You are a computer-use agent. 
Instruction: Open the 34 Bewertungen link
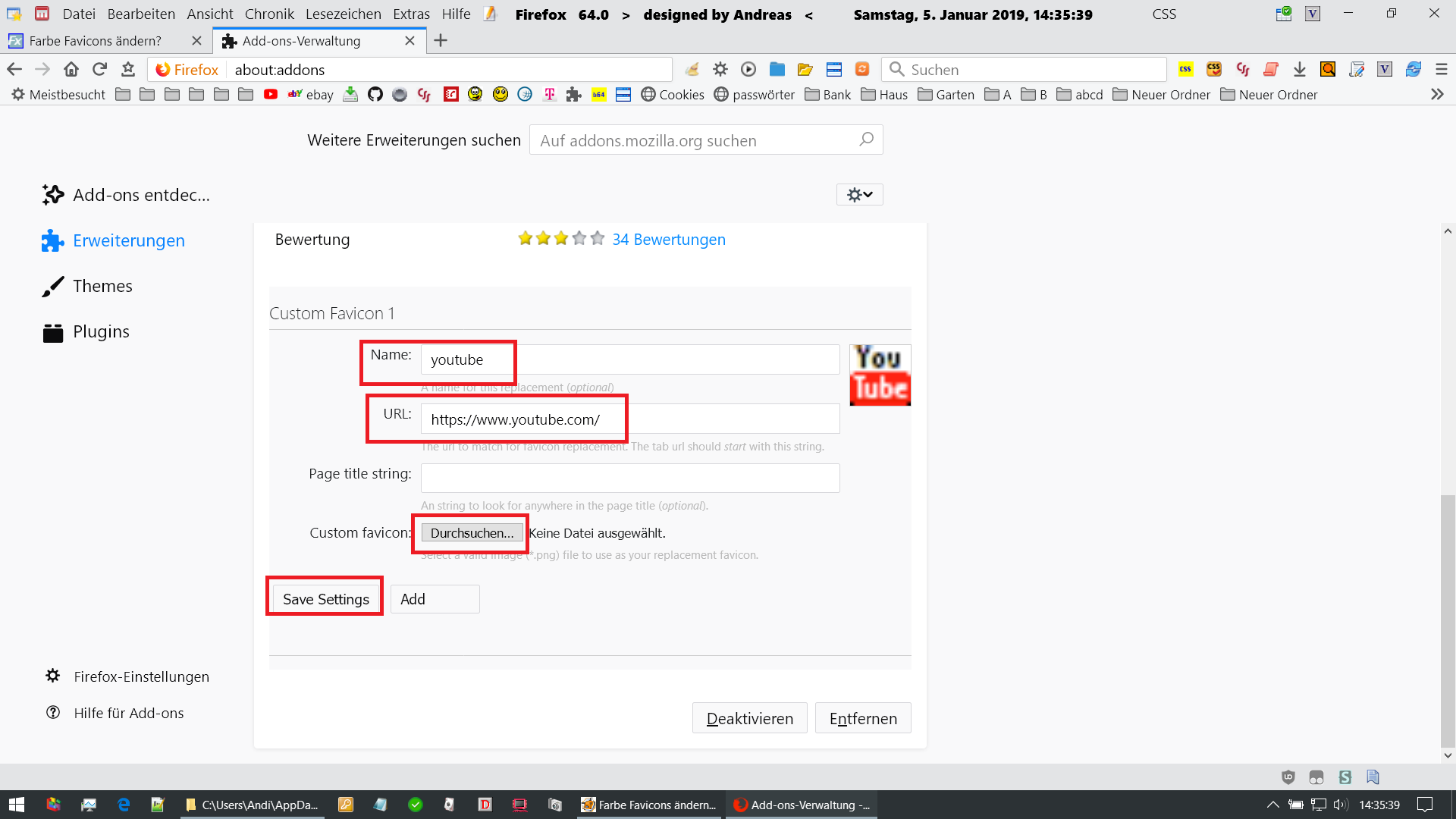pos(668,240)
